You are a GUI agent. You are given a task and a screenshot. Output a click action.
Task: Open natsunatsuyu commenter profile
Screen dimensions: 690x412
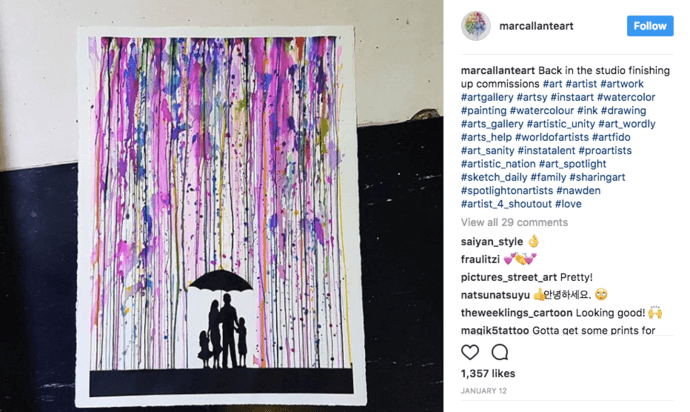(495, 295)
